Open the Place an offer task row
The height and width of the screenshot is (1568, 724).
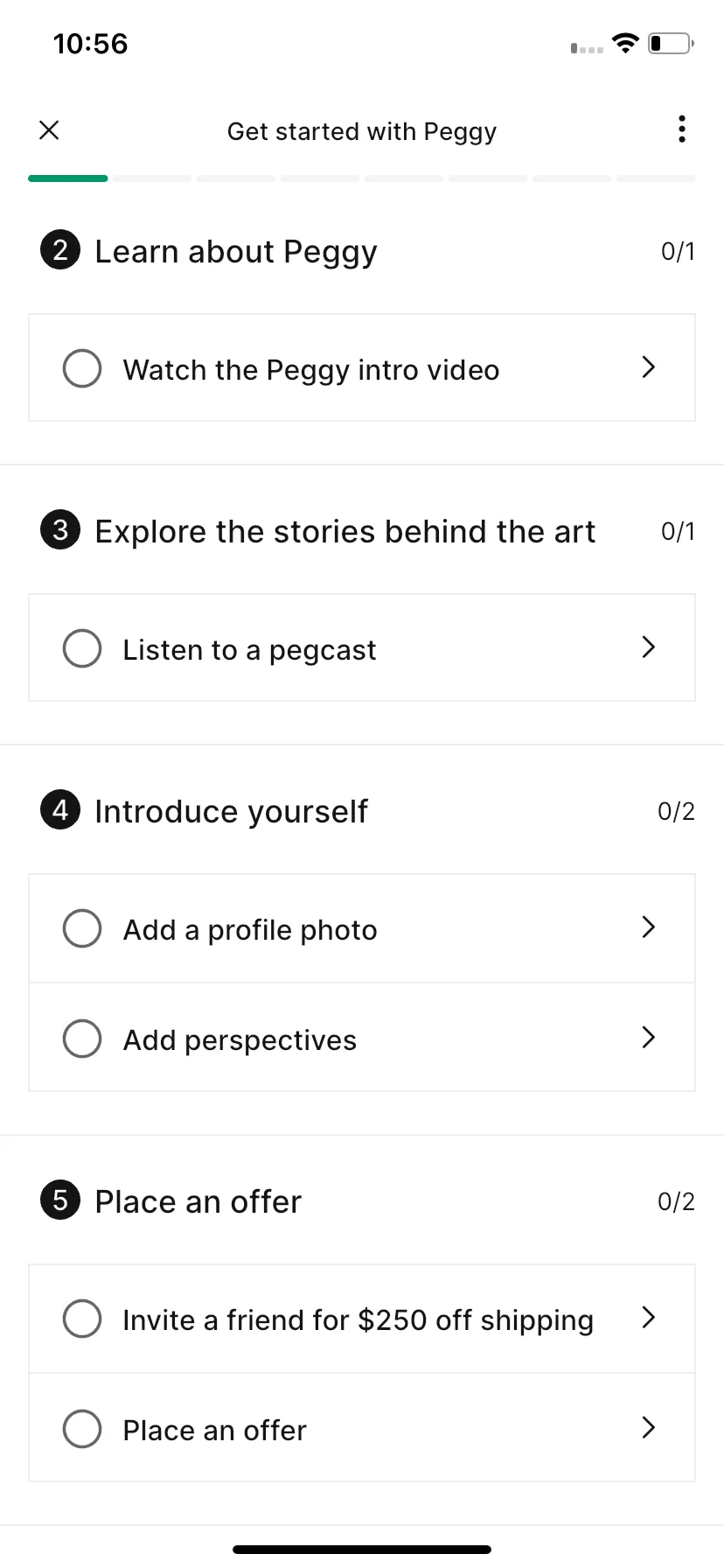point(362,1428)
